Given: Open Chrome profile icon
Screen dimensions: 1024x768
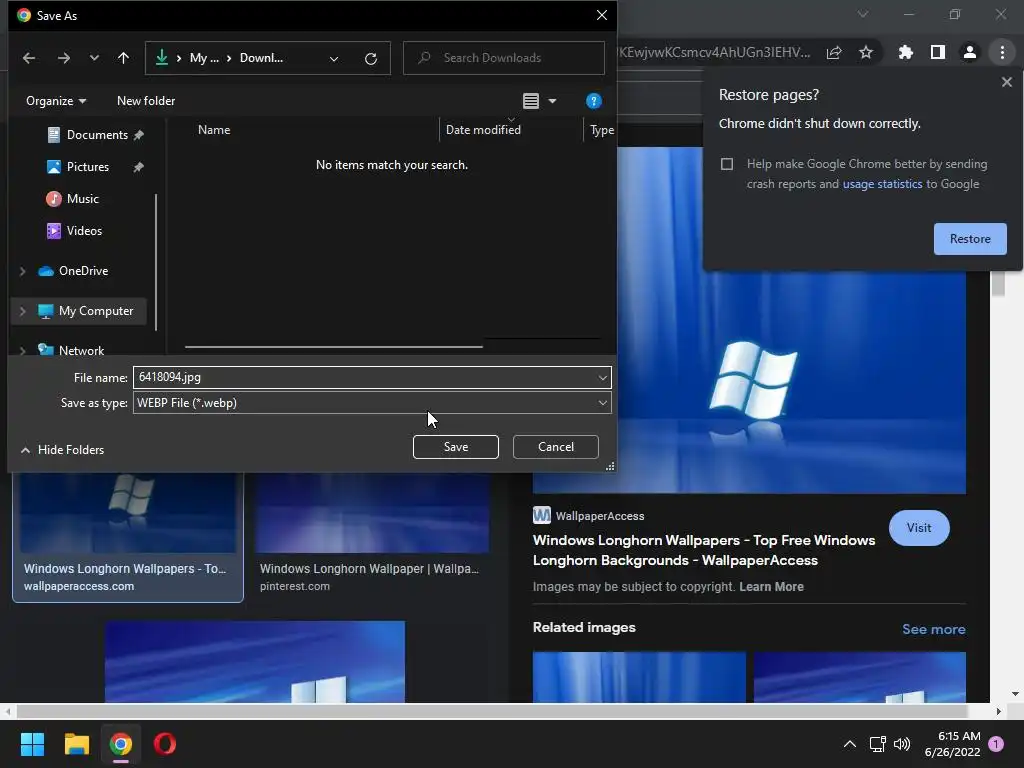Looking at the screenshot, I should point(970,52).
